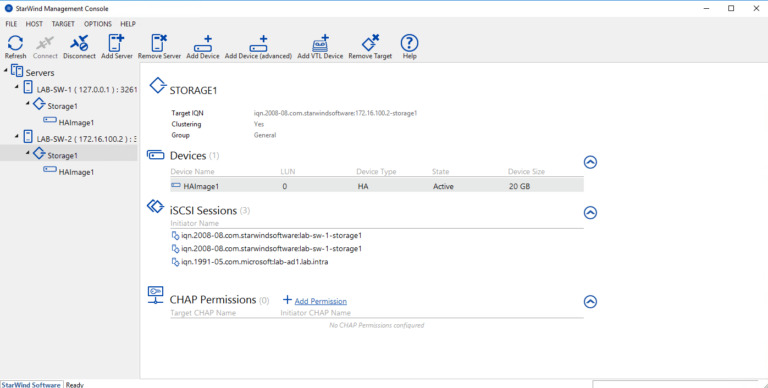
Task: Collapse the Devices section chevron
Action: 590,162
